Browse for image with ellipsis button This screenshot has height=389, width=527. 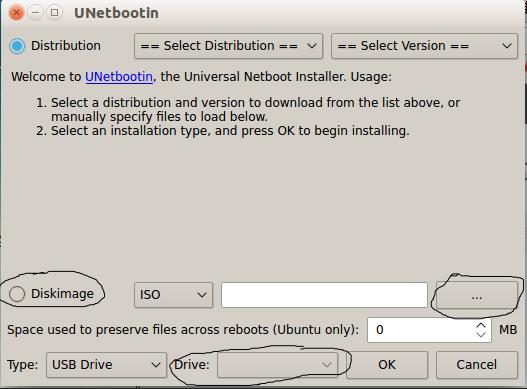477,296
